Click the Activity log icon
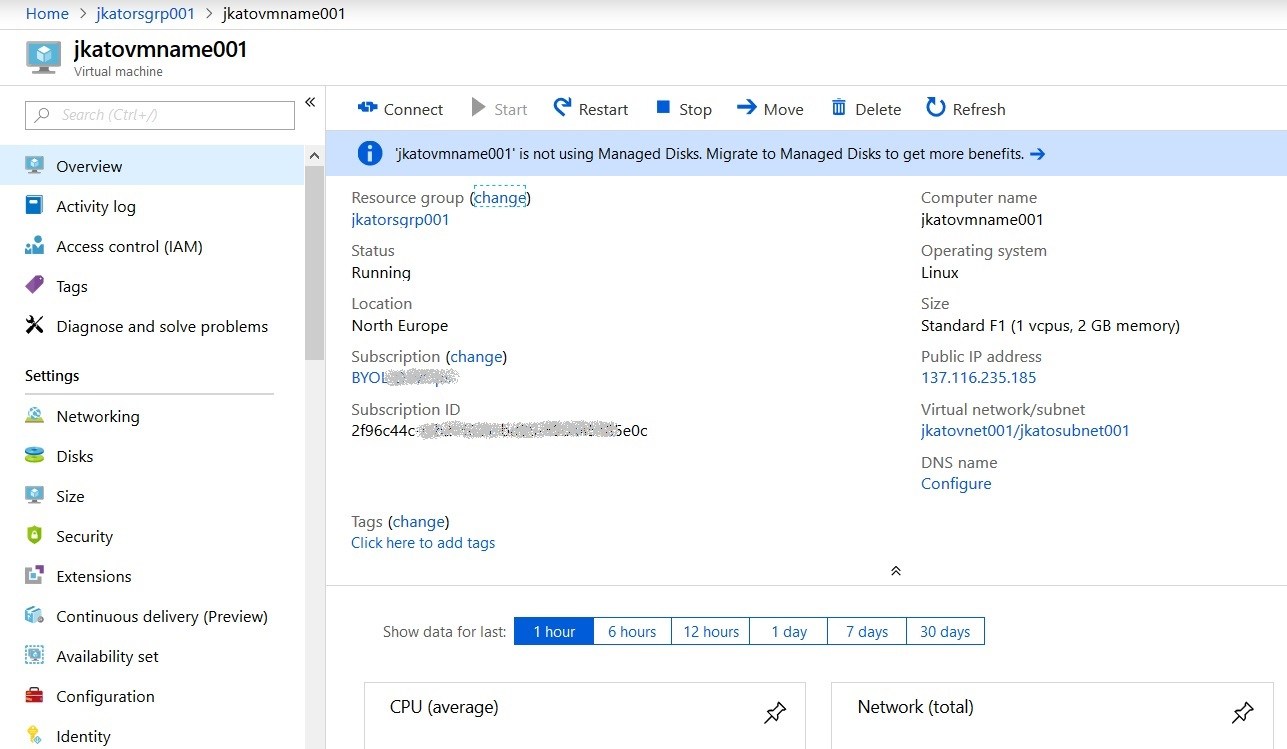This screenshot has width=1287, height=749. pos(35,206)
